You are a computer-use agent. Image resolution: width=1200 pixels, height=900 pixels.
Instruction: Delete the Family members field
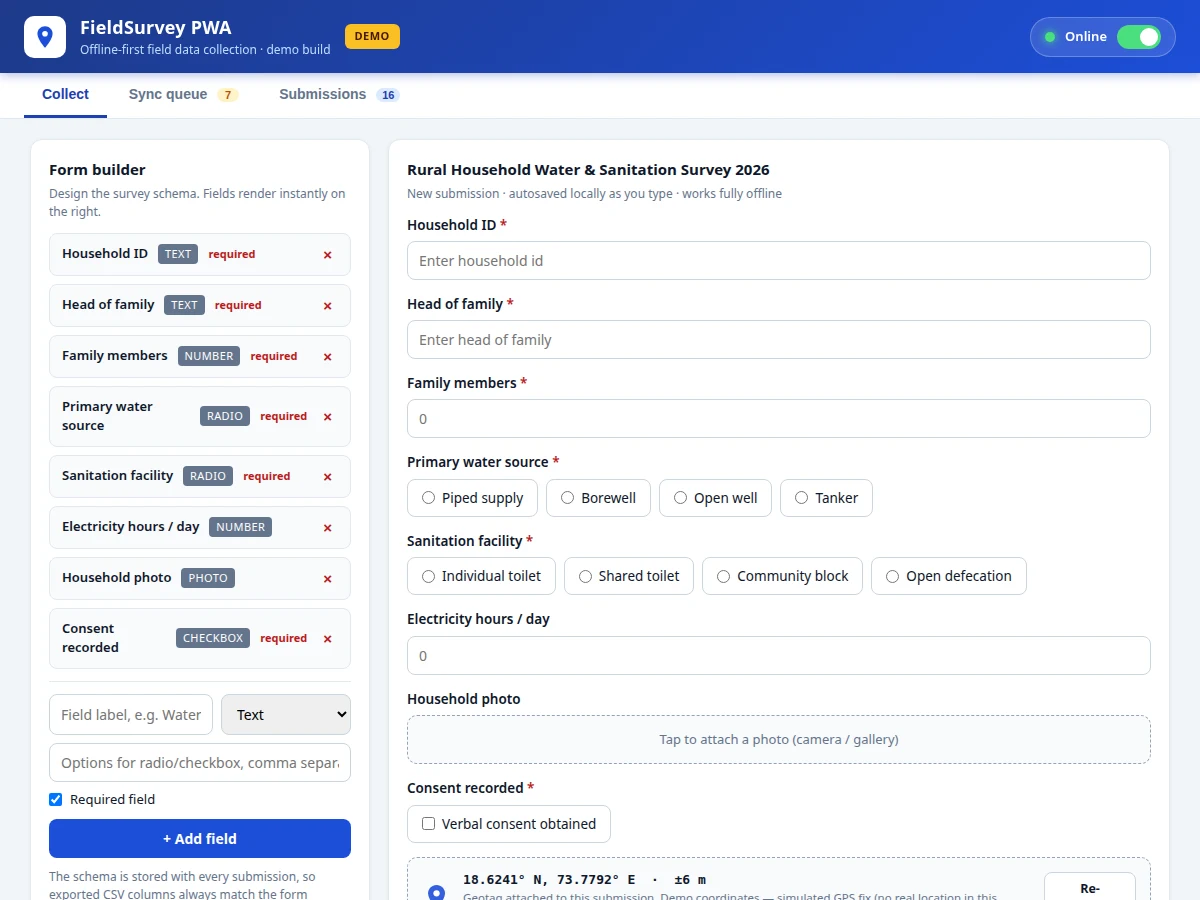click(327, 357)
